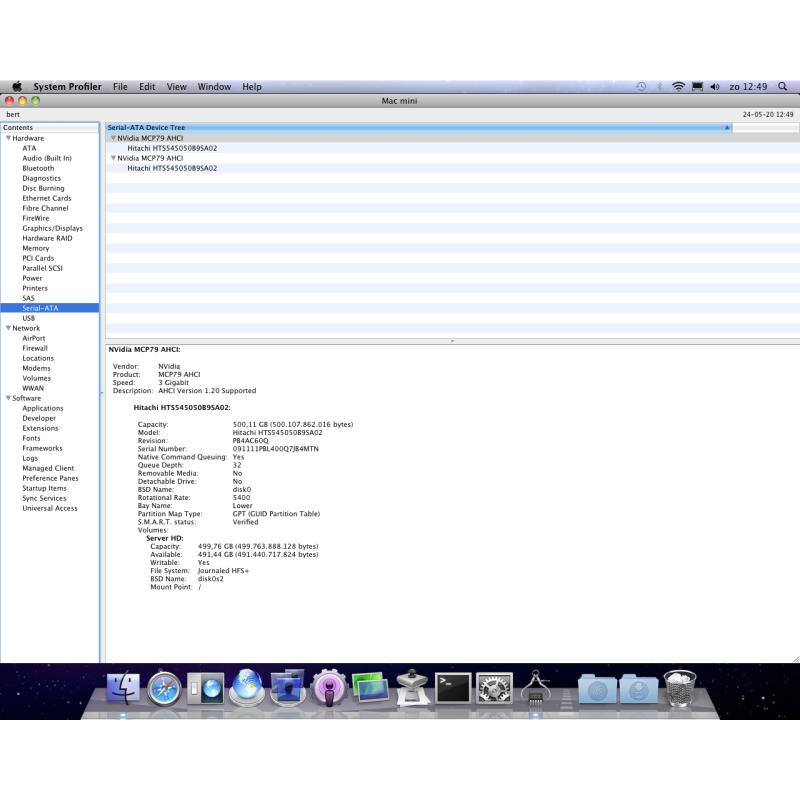Select Firewall under Network
This screenshot has width=800, height=800.
point(35,348)
